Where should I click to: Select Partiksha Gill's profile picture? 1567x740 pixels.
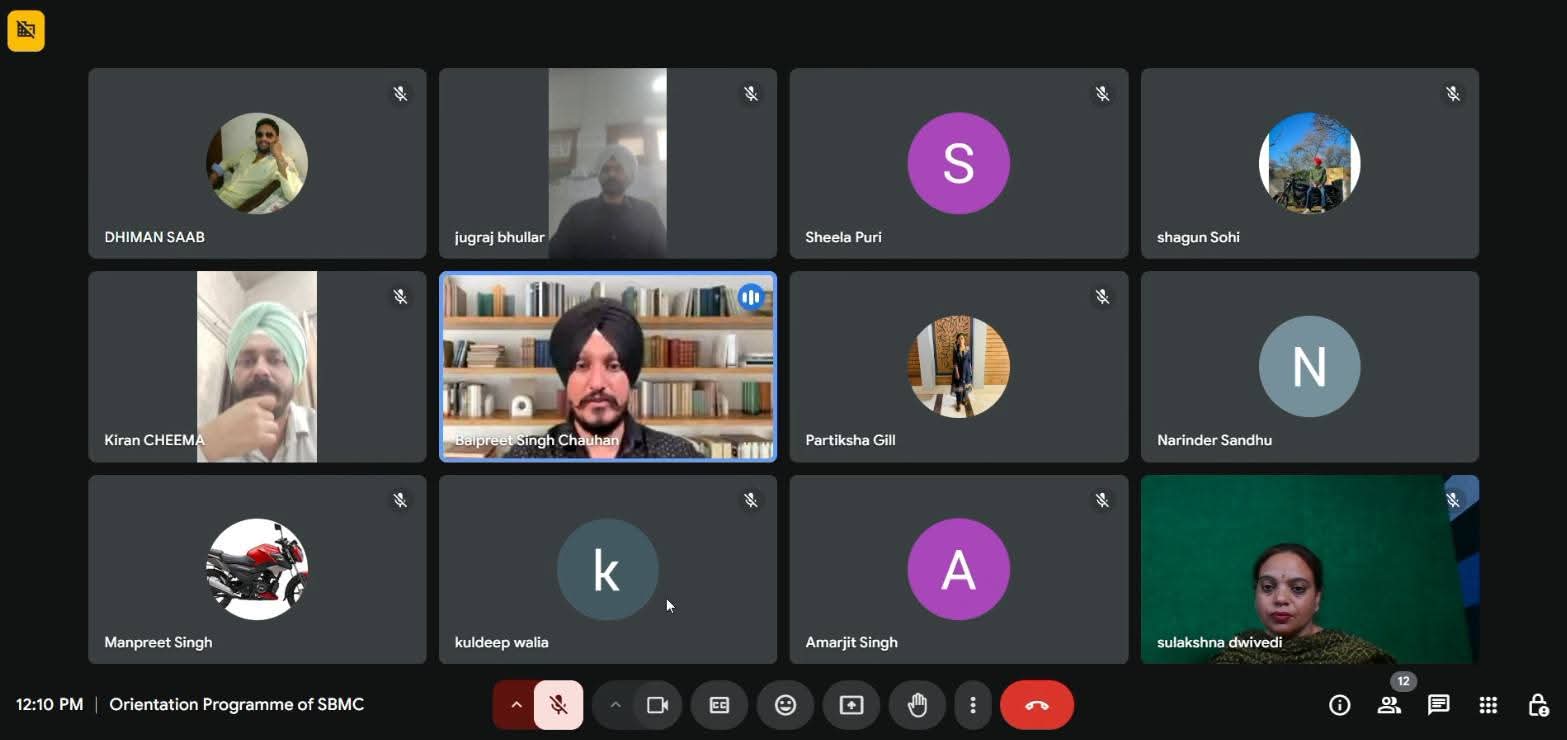959,366
